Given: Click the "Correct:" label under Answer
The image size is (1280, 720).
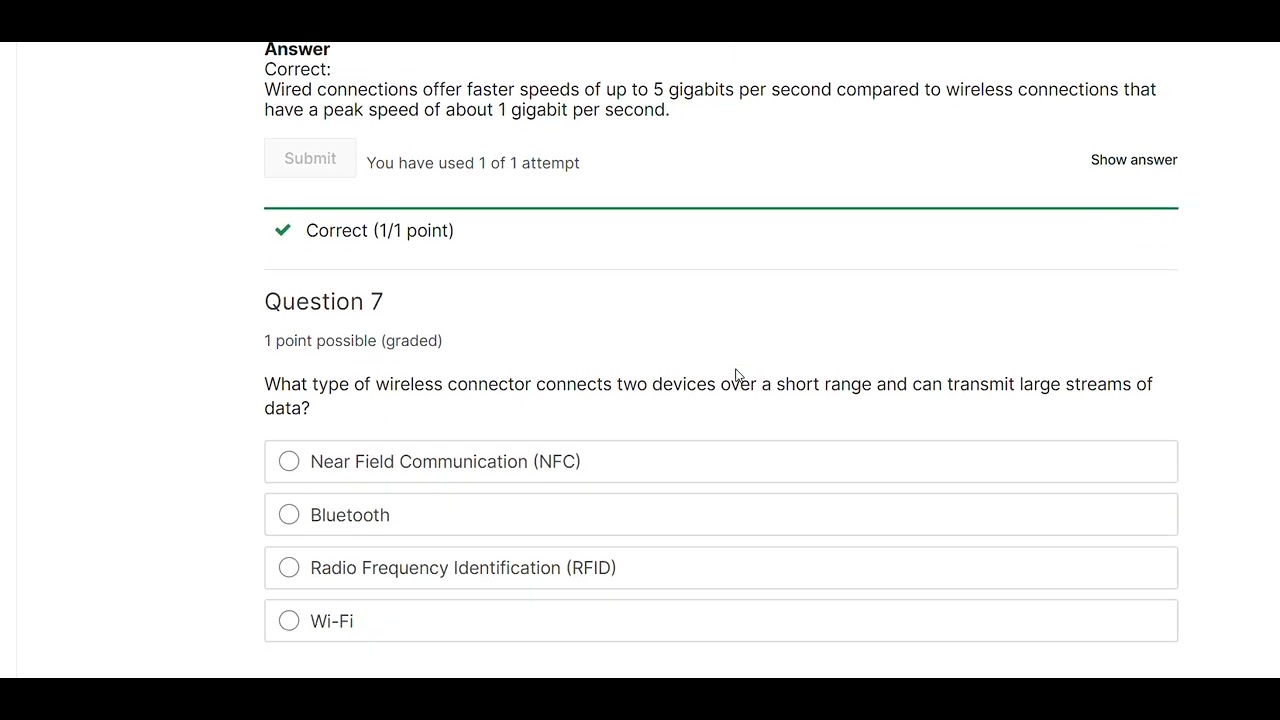Looking at the screenshot, I should (x=297, y=69).
